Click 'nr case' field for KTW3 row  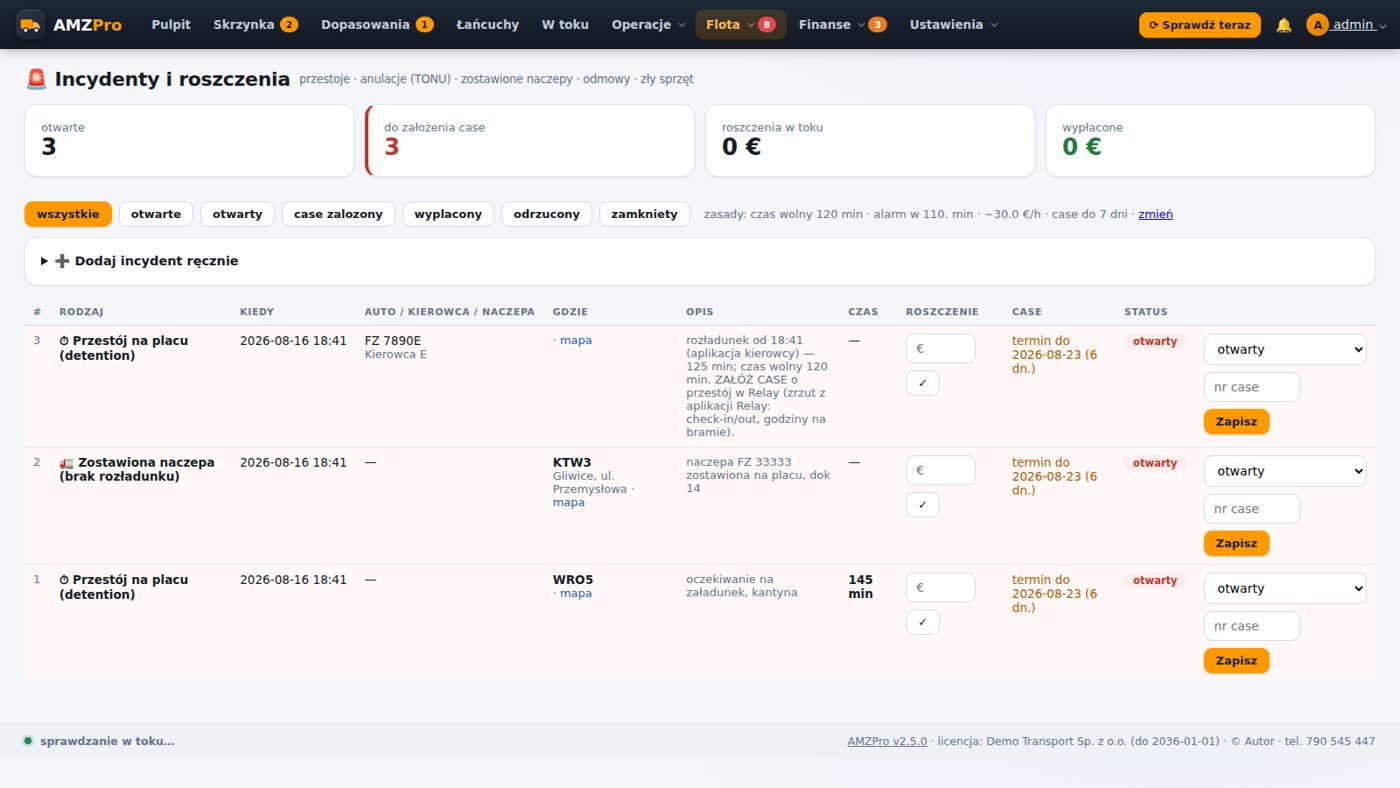(1251, 509)
